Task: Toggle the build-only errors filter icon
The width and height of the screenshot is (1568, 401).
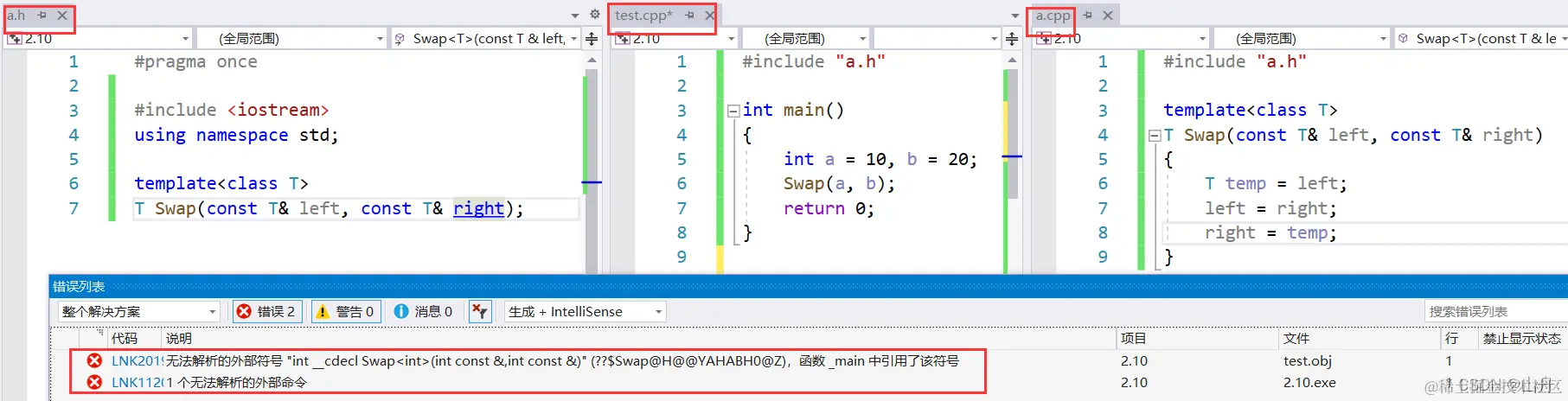Action: [480, 311]
